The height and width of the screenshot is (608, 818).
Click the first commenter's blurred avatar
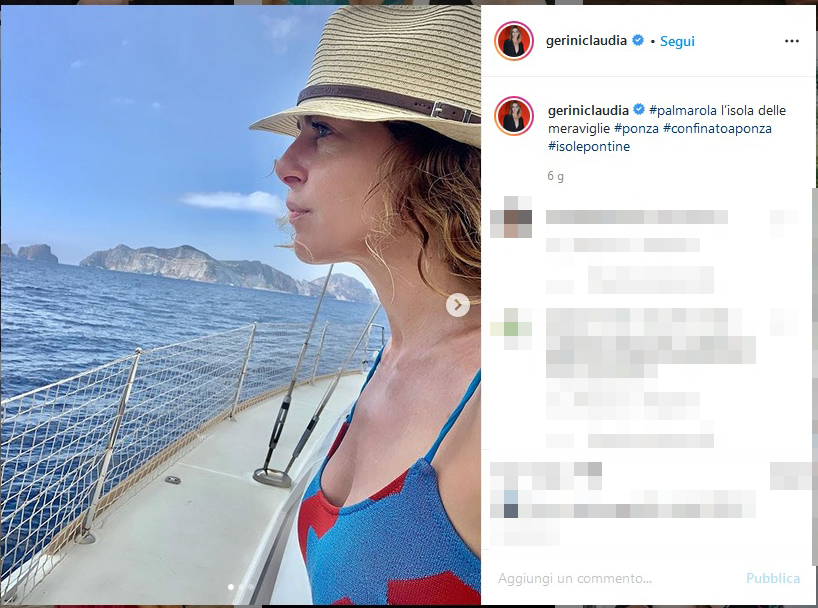point(511,217)
